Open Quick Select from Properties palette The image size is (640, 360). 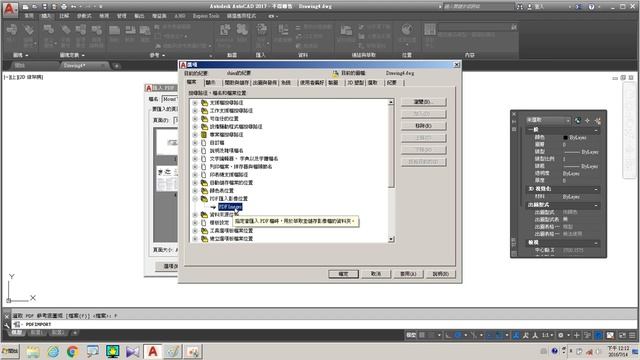pyautogui.click(x=598, y=120)
